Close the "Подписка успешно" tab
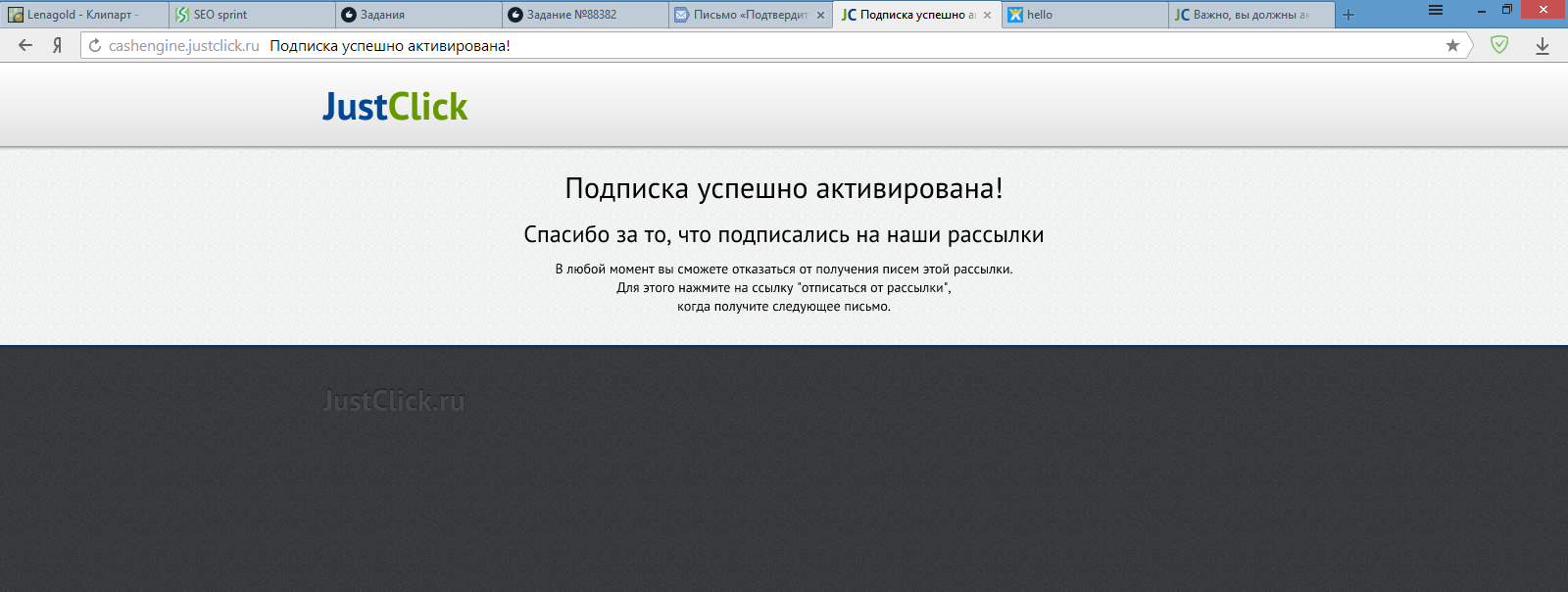The image size is (1568, 592). pyautogui.click(x=987, y=15)
